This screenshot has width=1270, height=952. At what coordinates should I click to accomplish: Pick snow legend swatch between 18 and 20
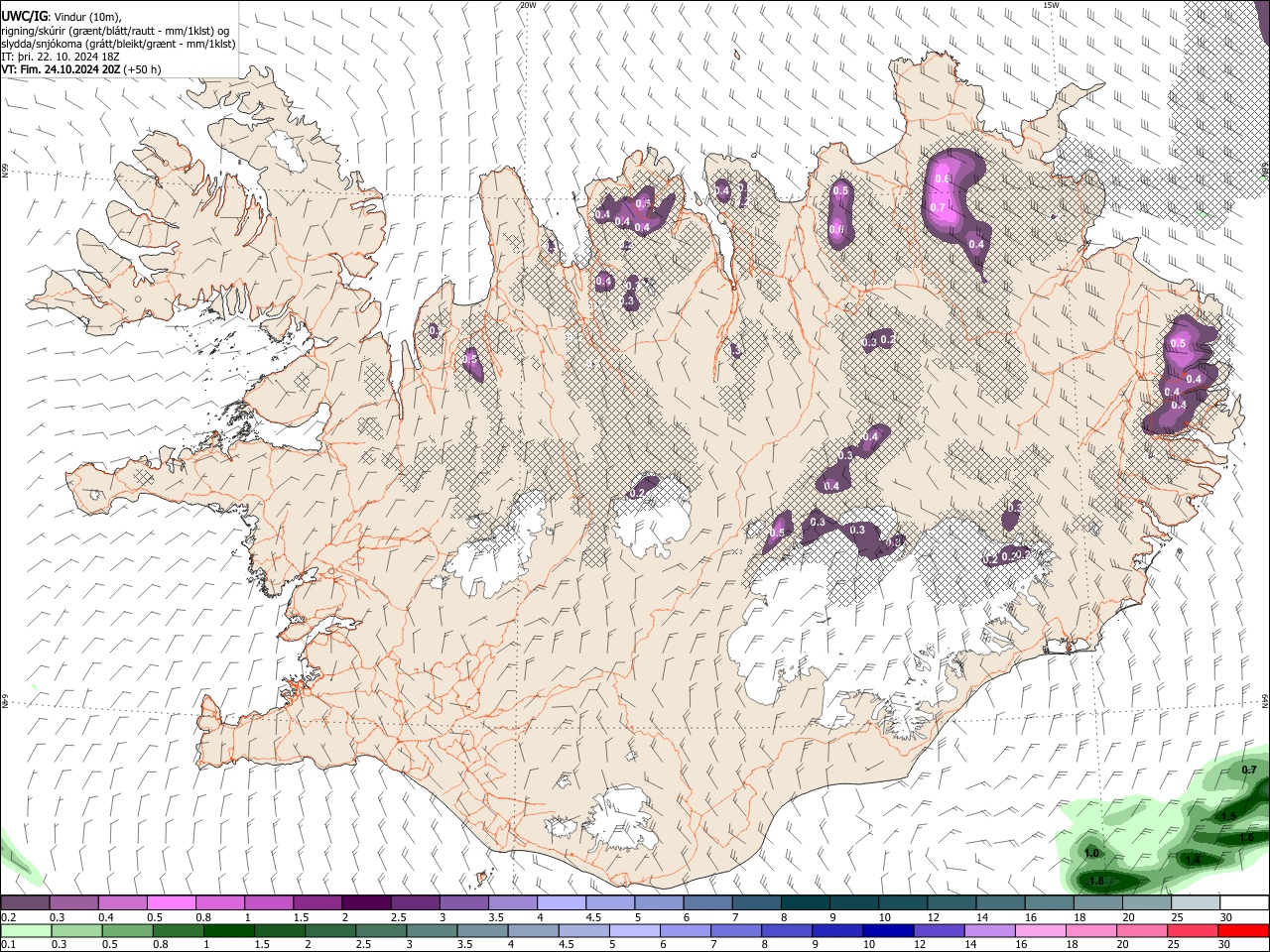(1097, 903)
